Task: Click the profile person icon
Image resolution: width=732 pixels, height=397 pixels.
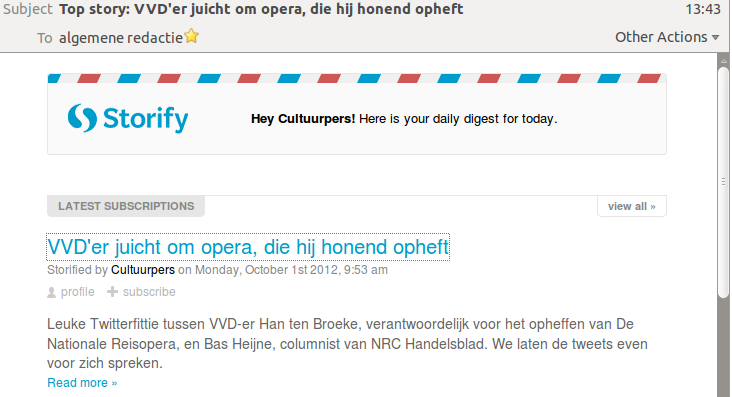Action: 51,292
